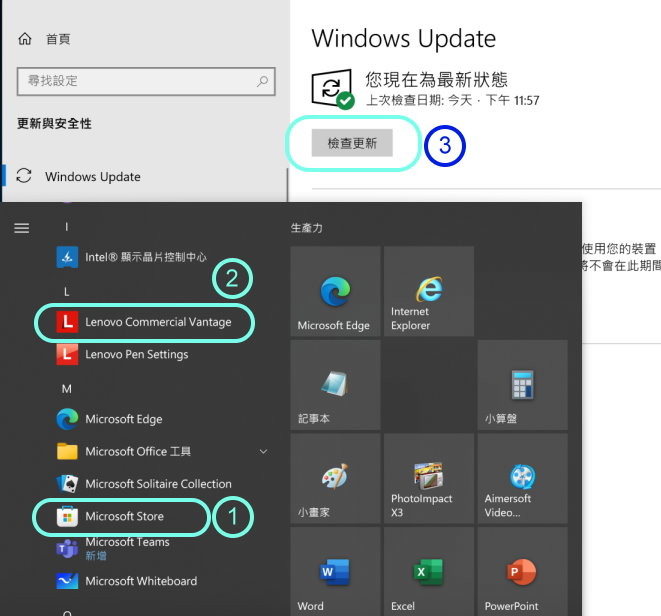661x616 pixels.
Task: Click the letter L group header
Action: point(67,292)
